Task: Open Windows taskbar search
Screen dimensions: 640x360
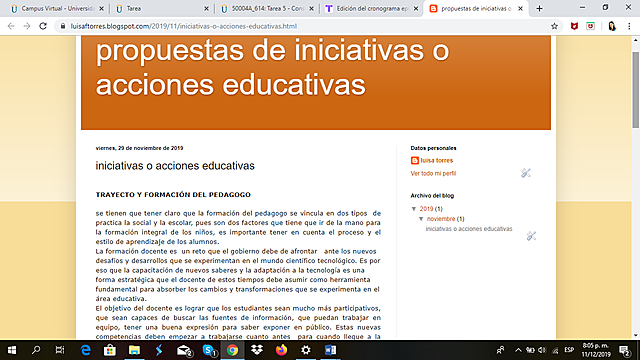Action: (36, 350)
